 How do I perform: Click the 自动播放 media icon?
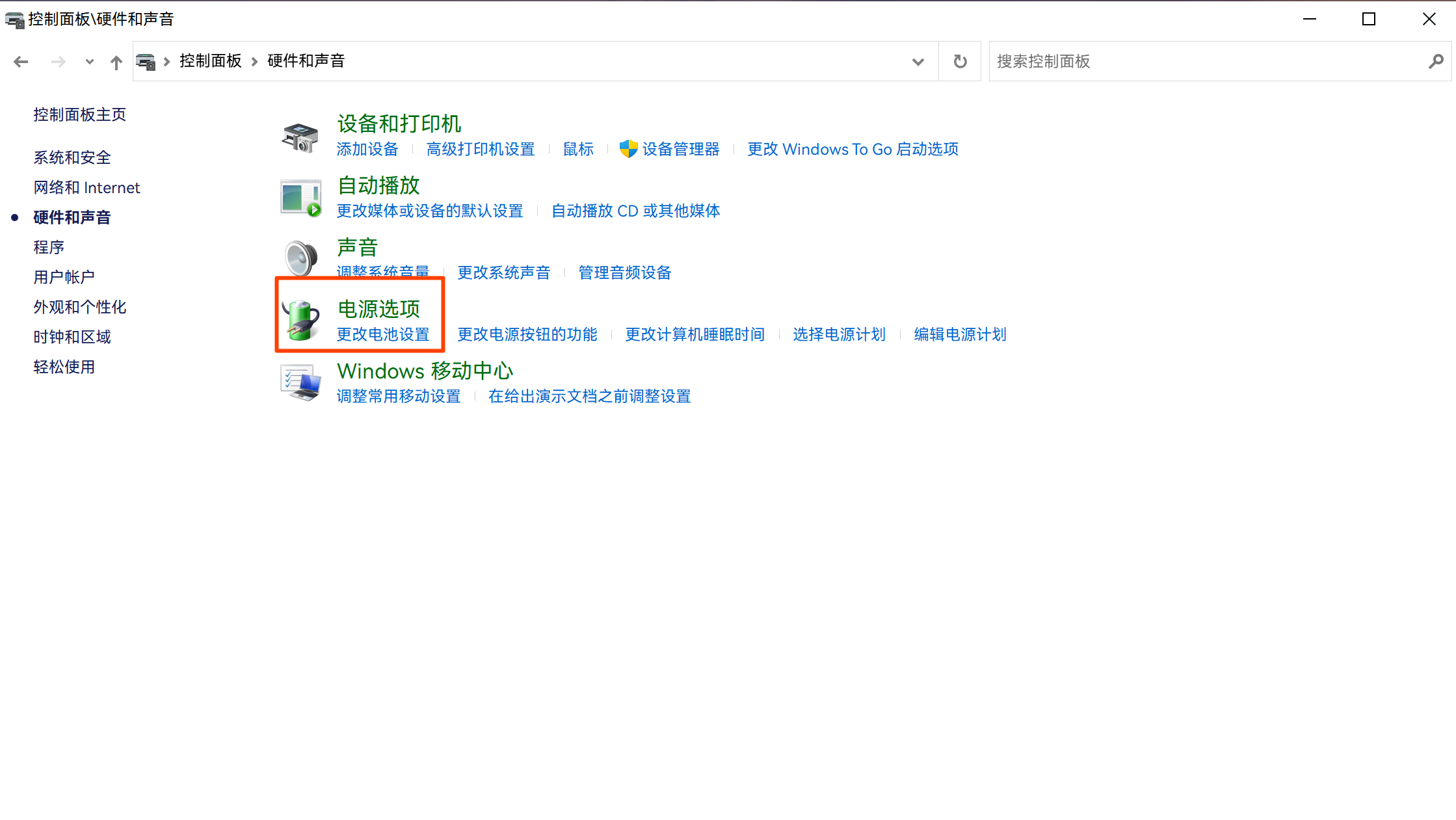tap(300, 196)
